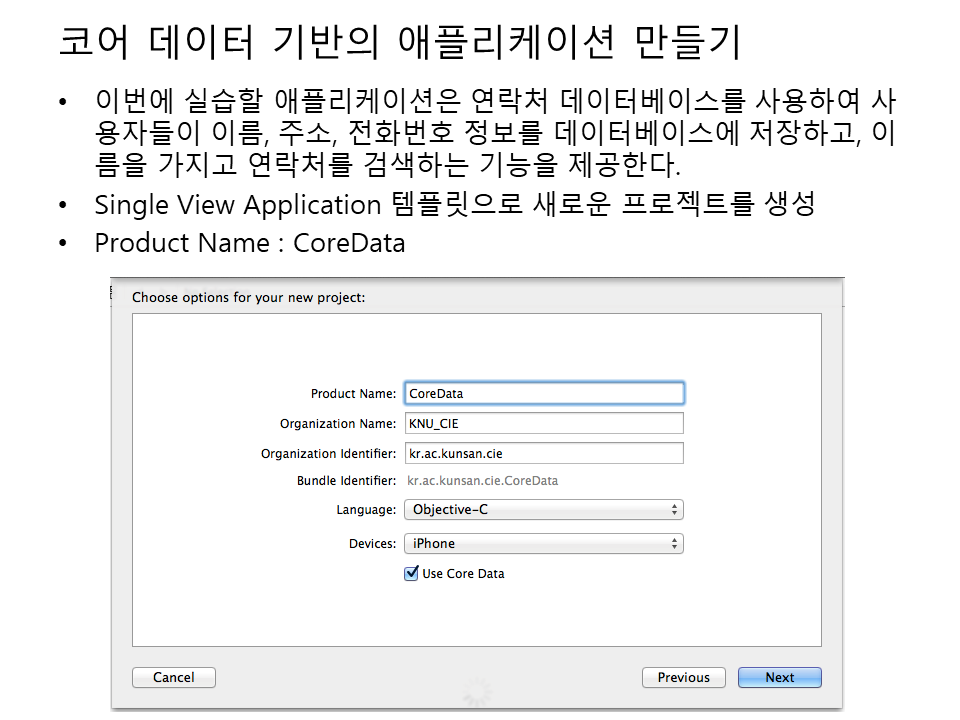This screenshot has width=960, height=720.
Task: Click the 'Organization Identifier:' form label
Action: click(x=329, y=454)
